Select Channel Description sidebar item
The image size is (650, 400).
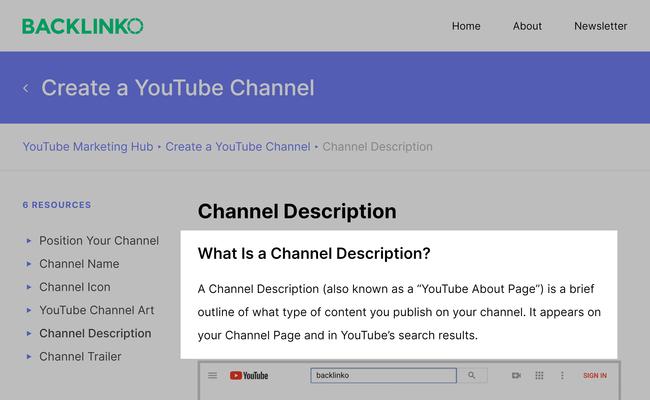point(95,334)
